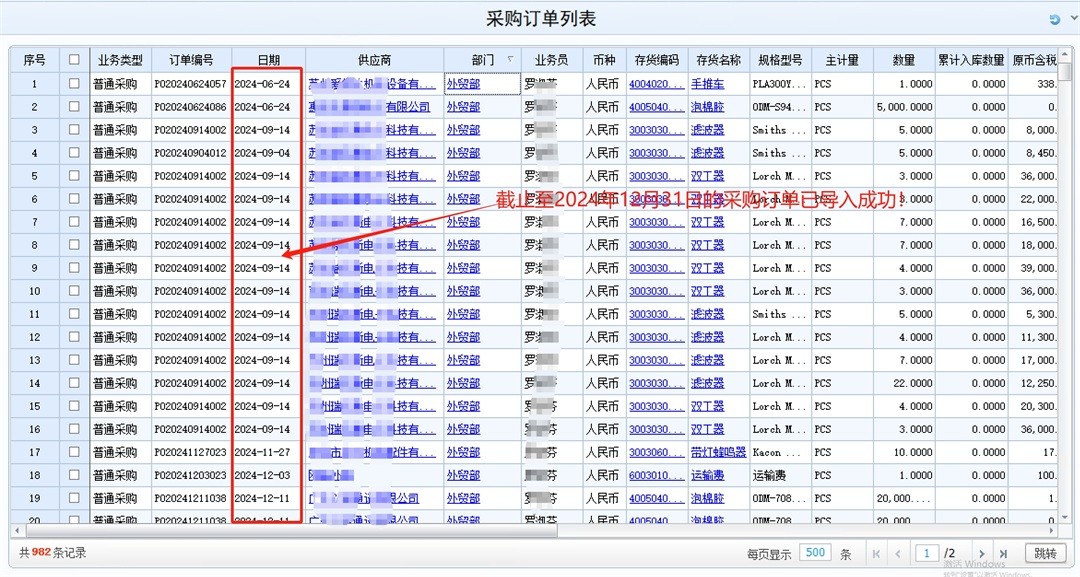1080x577 pixels.
Task: Go to the previous page of records
Action: (897, 553)
